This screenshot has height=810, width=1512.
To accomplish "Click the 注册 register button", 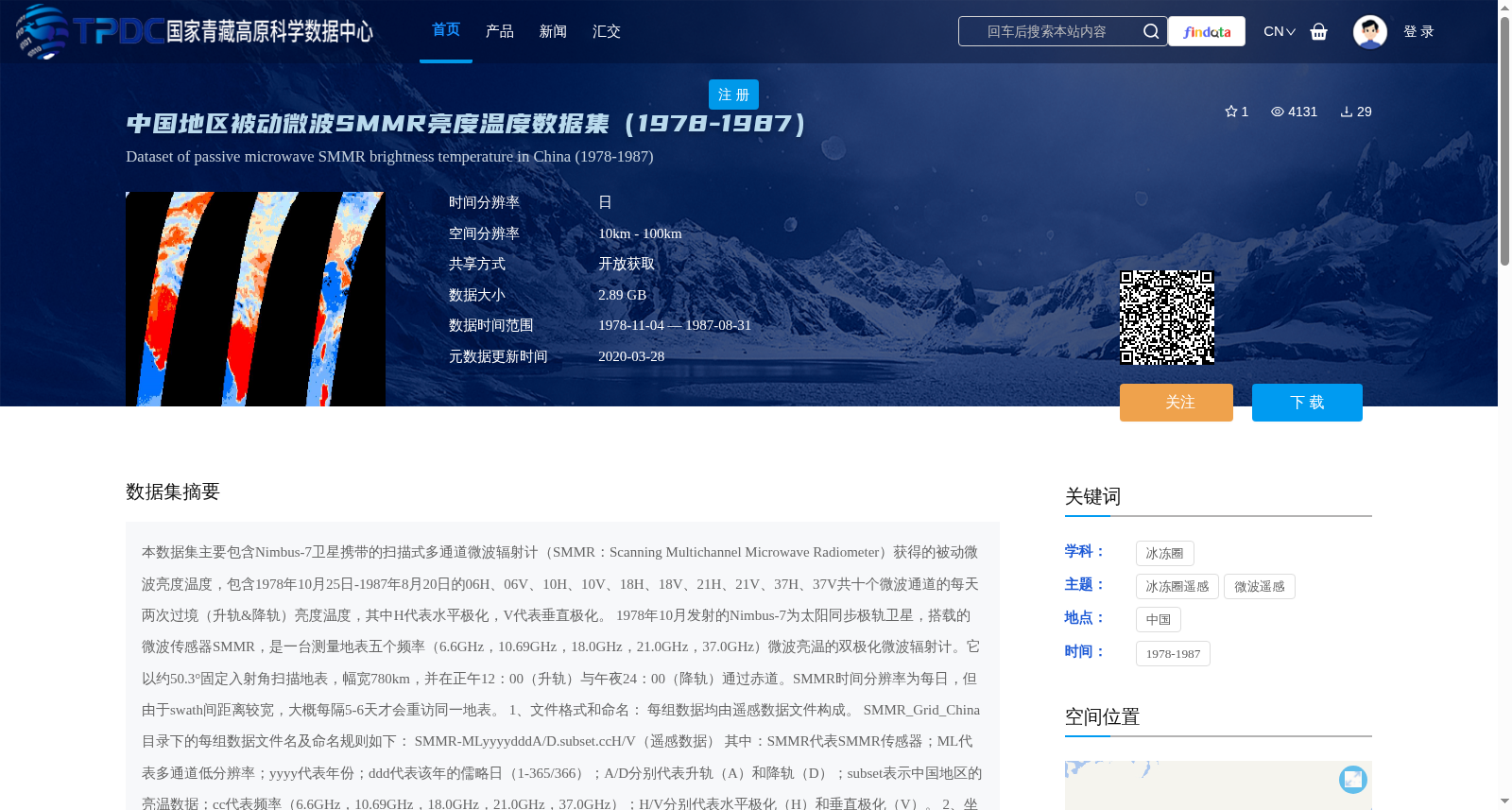I will (x=733, y=95).
